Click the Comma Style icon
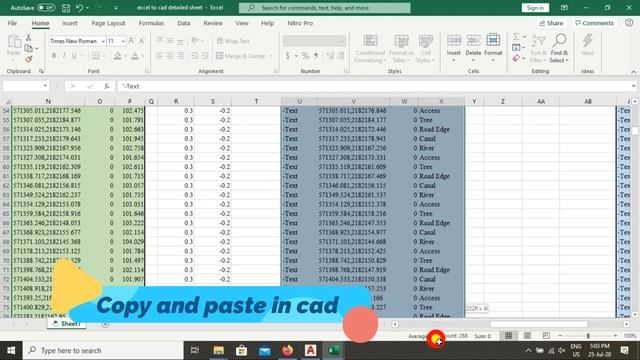 316,56
